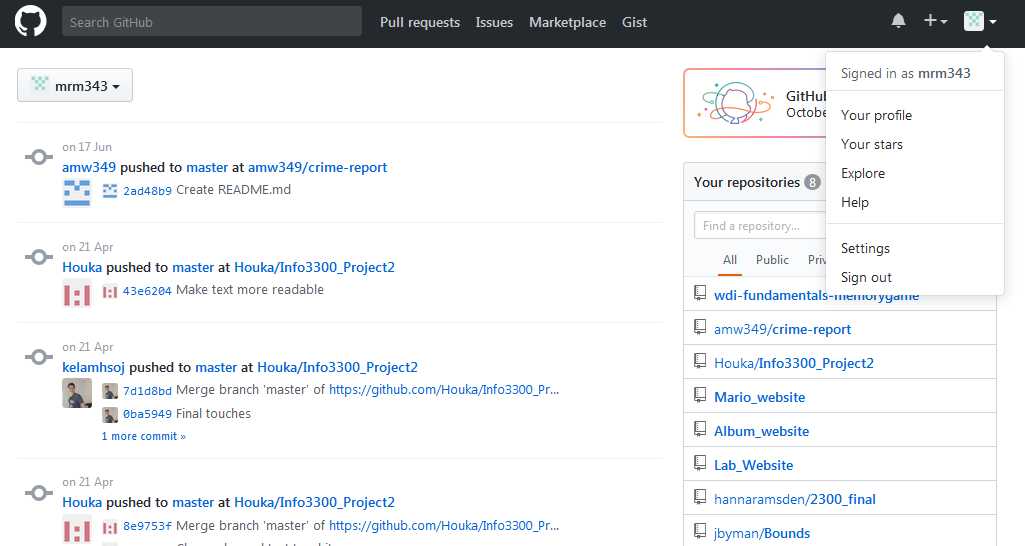This screenshot has height=546, width=1025.
Task: Click kelamhsoj's avatar photo in feed
Action: coord(77,393)
